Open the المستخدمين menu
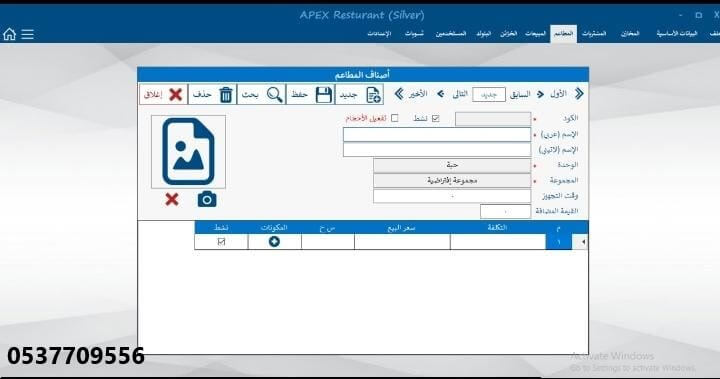The height and width of the screenshot is (379, 720). coord(451,34)
